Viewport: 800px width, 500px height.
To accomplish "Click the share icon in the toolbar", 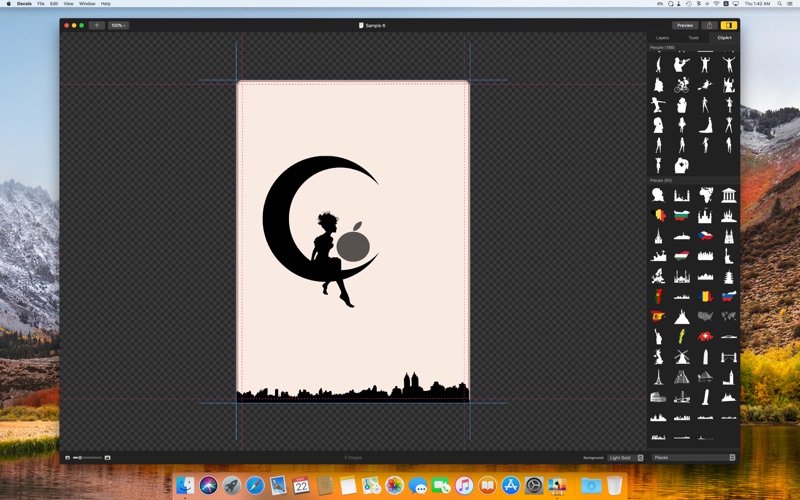I will tap(709, 25).
